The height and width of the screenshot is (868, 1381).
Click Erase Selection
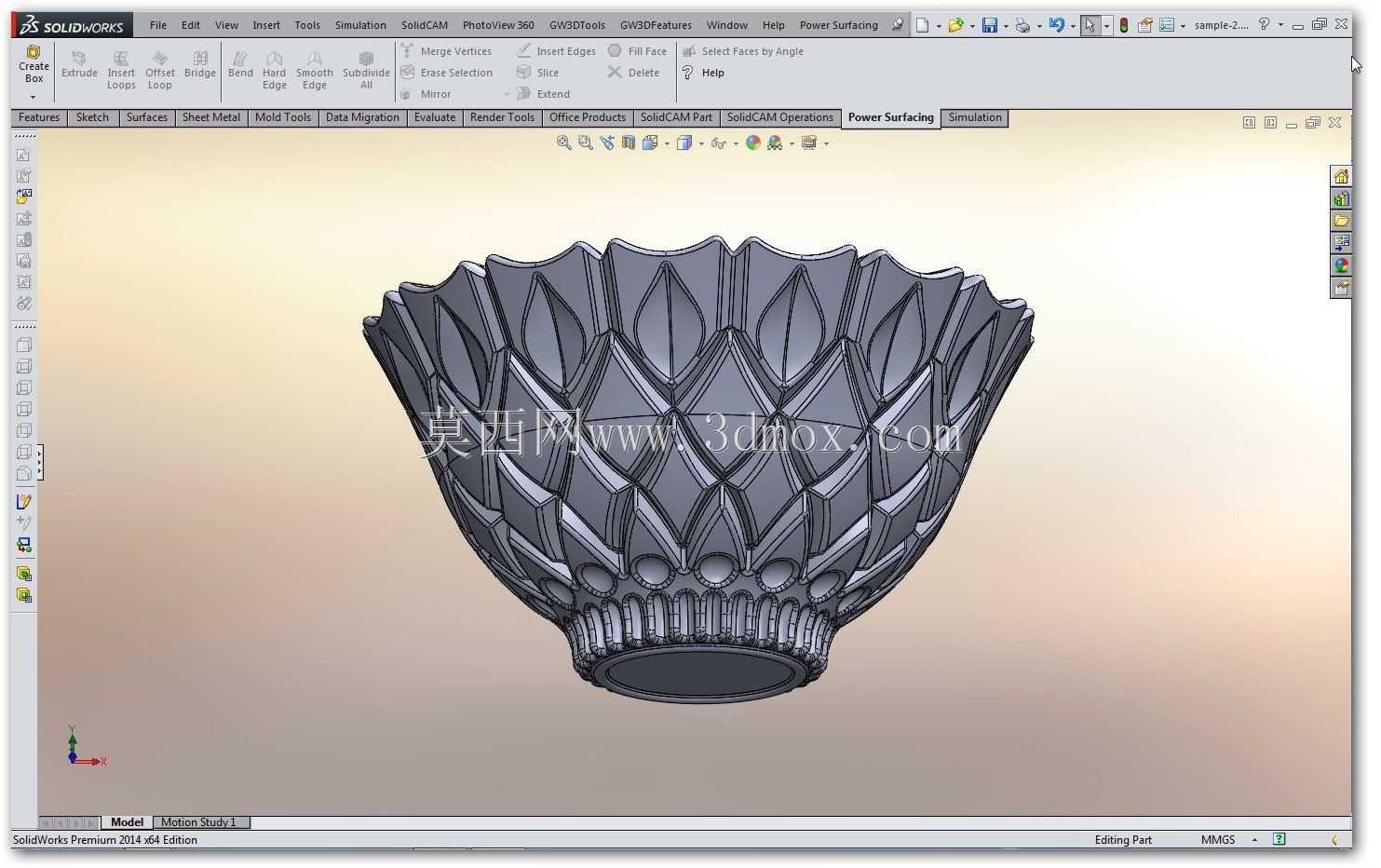pyautogui.click(x=447, y=73)
